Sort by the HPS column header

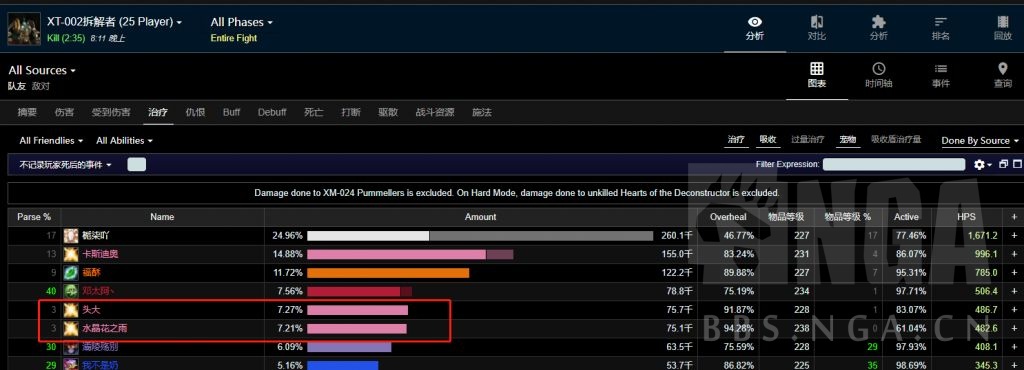click(x=966, y=217)
